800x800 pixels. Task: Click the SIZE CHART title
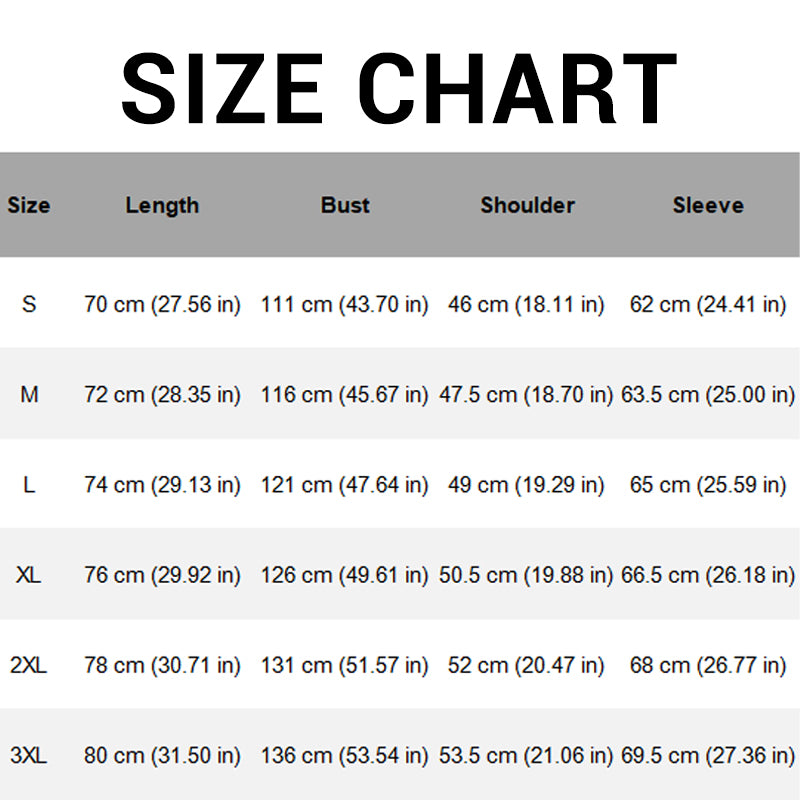pos(399,88)
